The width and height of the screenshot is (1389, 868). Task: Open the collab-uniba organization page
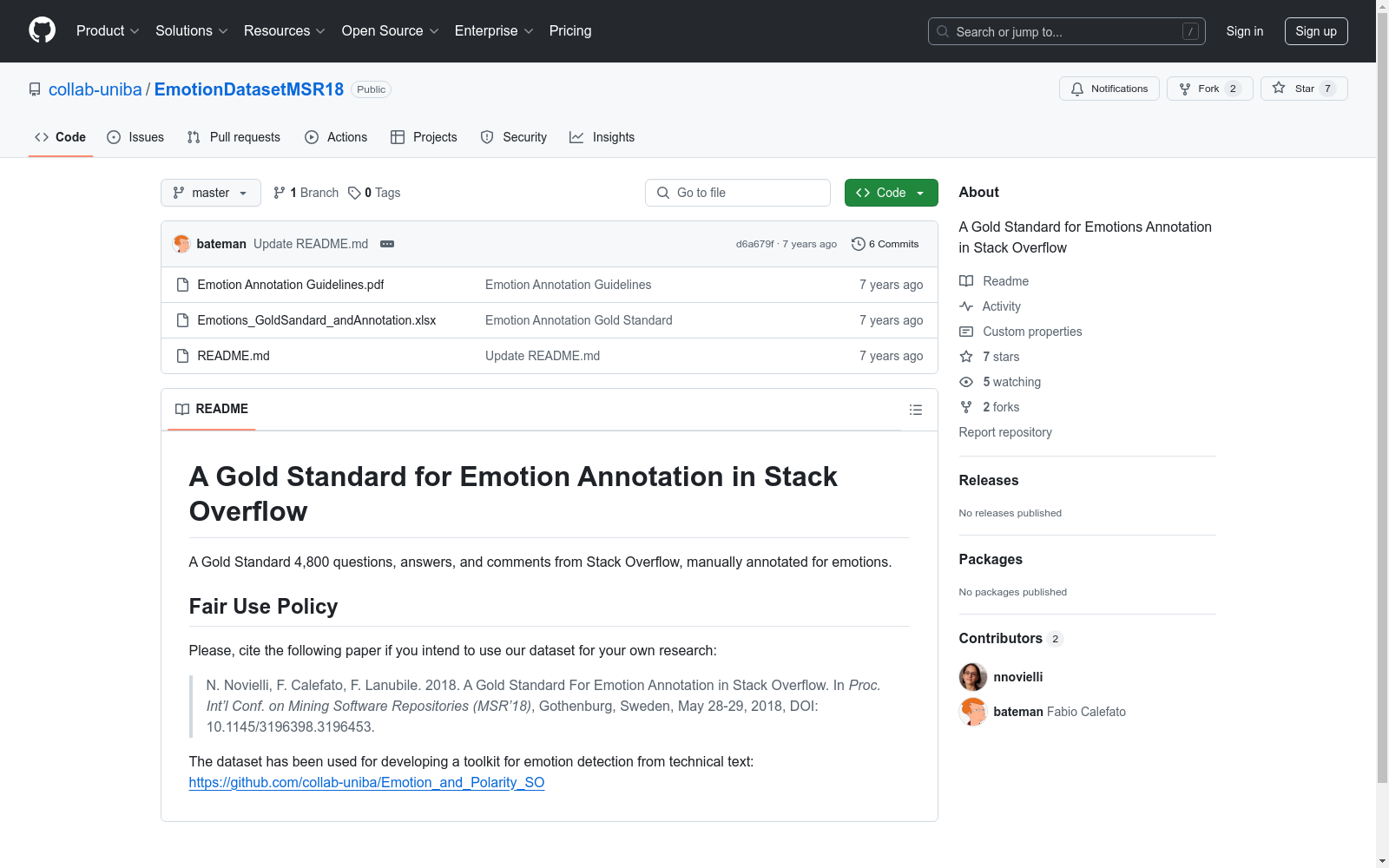point(95,89)
